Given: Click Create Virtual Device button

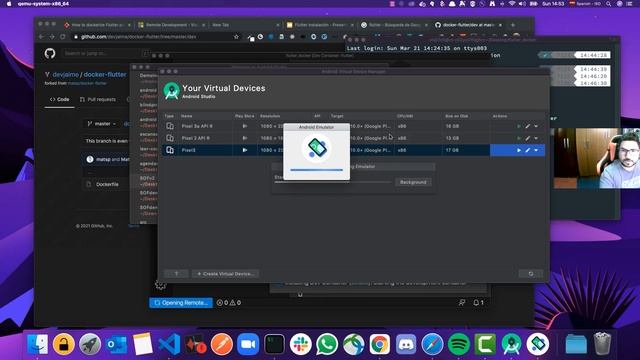Looking at the screenshot, I should click(225, 273).
